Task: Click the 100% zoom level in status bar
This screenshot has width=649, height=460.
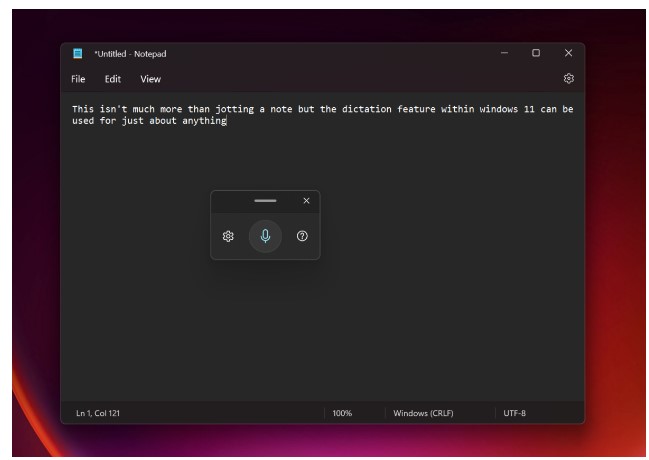Action: click(x=342, y=413)
